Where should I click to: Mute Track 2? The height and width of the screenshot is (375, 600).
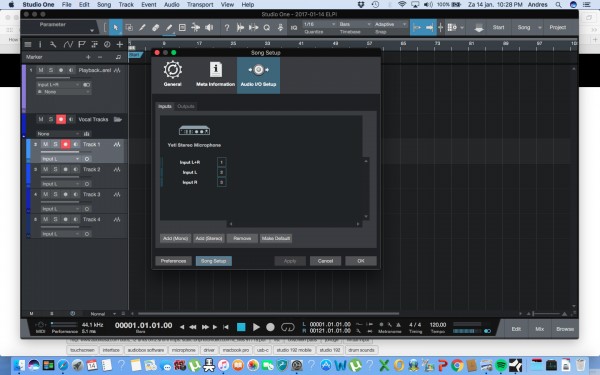point(45,169)
